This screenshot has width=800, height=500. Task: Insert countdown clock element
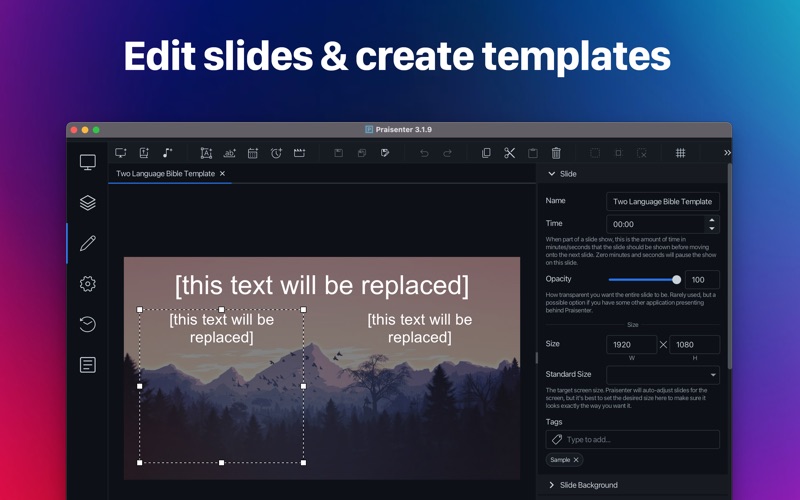coord(276,153)
